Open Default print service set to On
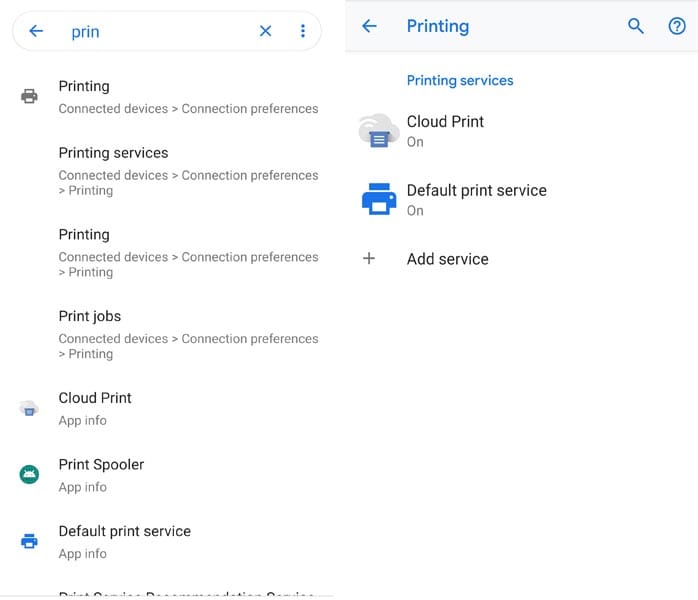Viewport: 698px width, 600px height. [522, 200]
